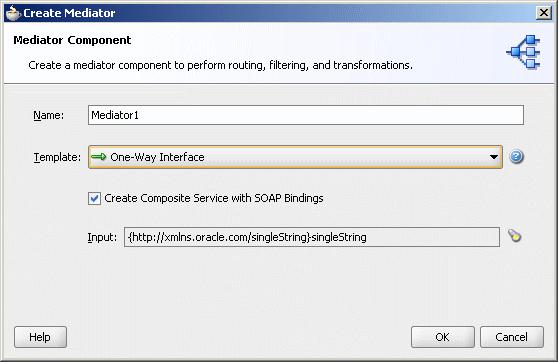Expand the Template dropdown arrow
The width and height of the screenshot is (558, 362).
[x=493, y=157]
